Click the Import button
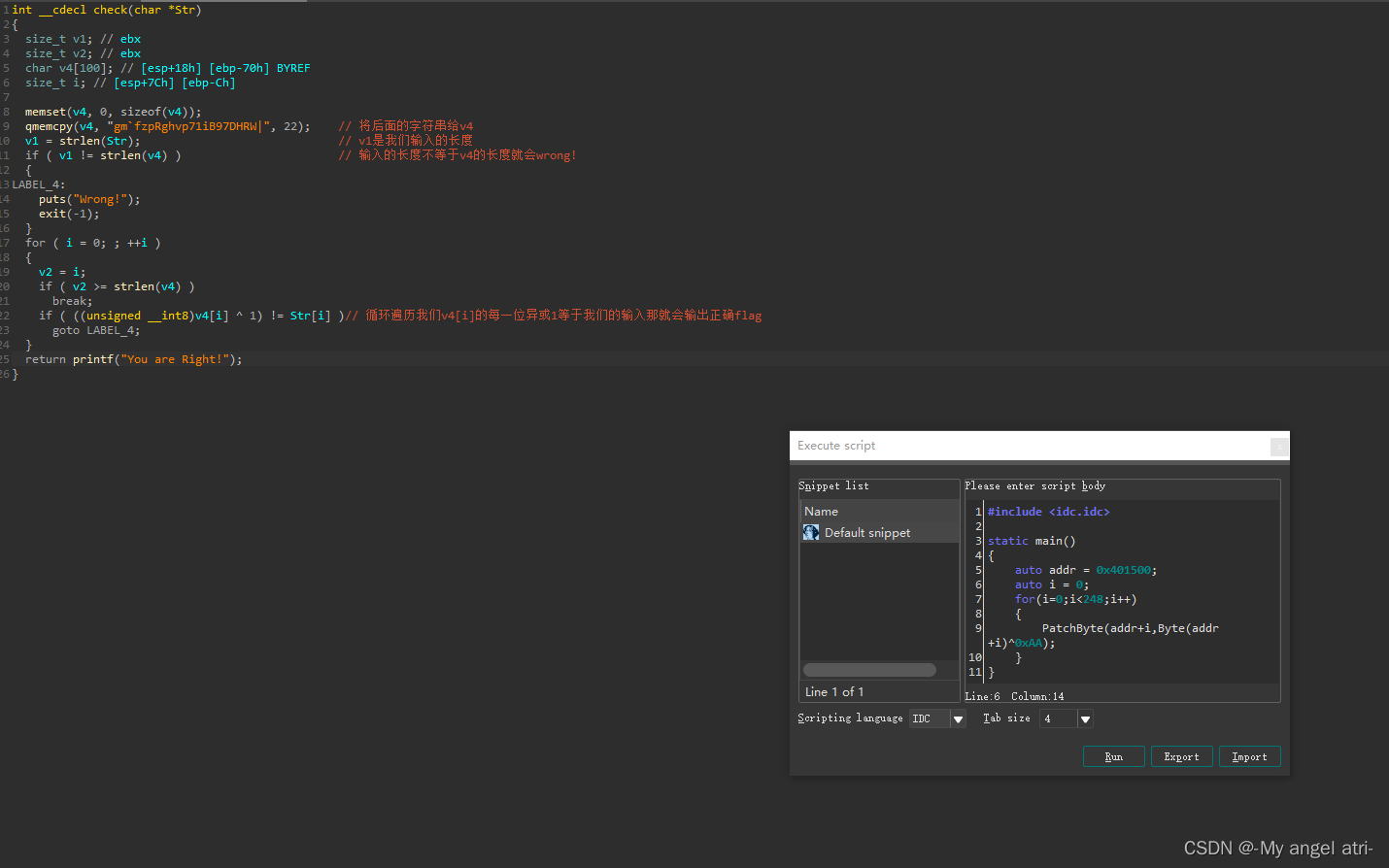 [x=1249, y=756]
